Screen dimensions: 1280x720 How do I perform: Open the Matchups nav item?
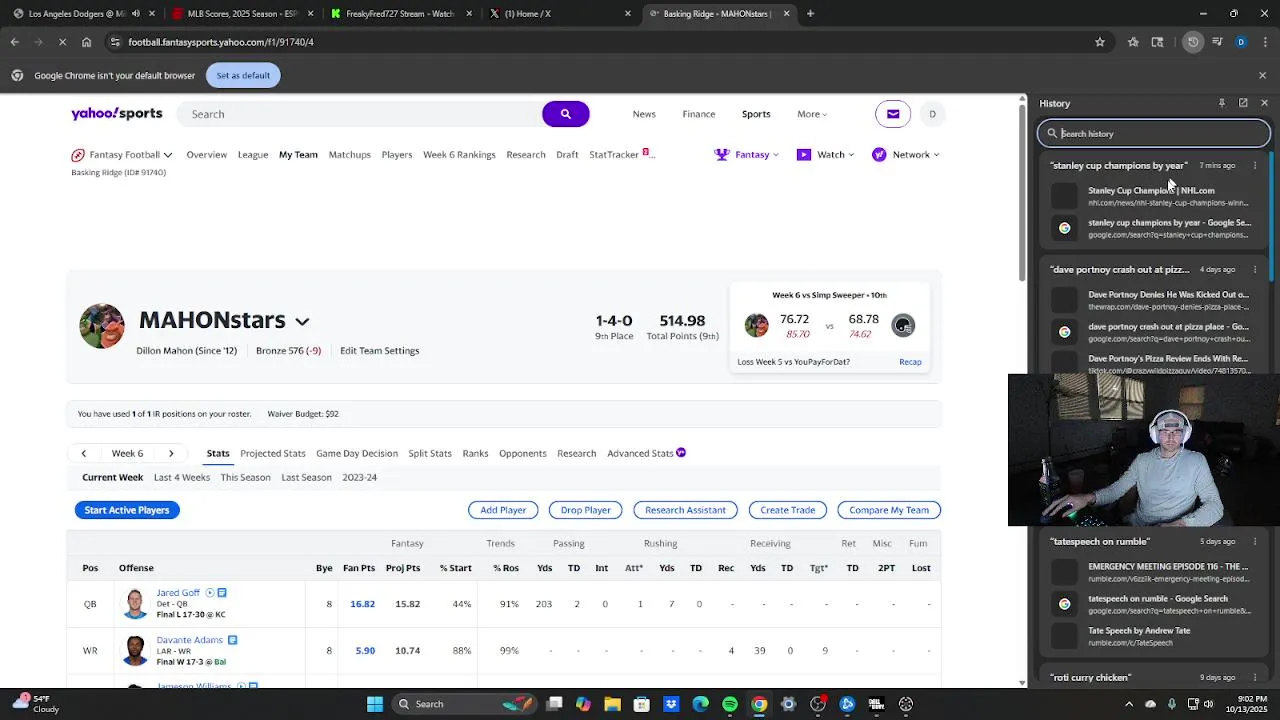coord(349,155)
